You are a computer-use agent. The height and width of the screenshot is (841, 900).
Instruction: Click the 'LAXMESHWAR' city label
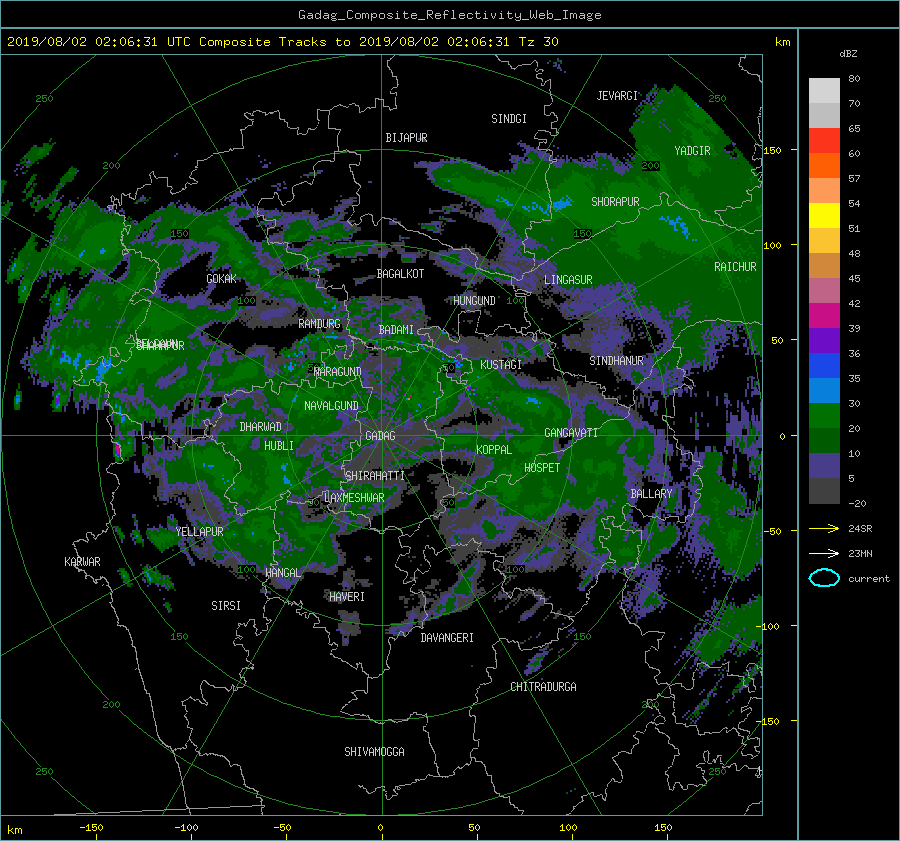354,498
